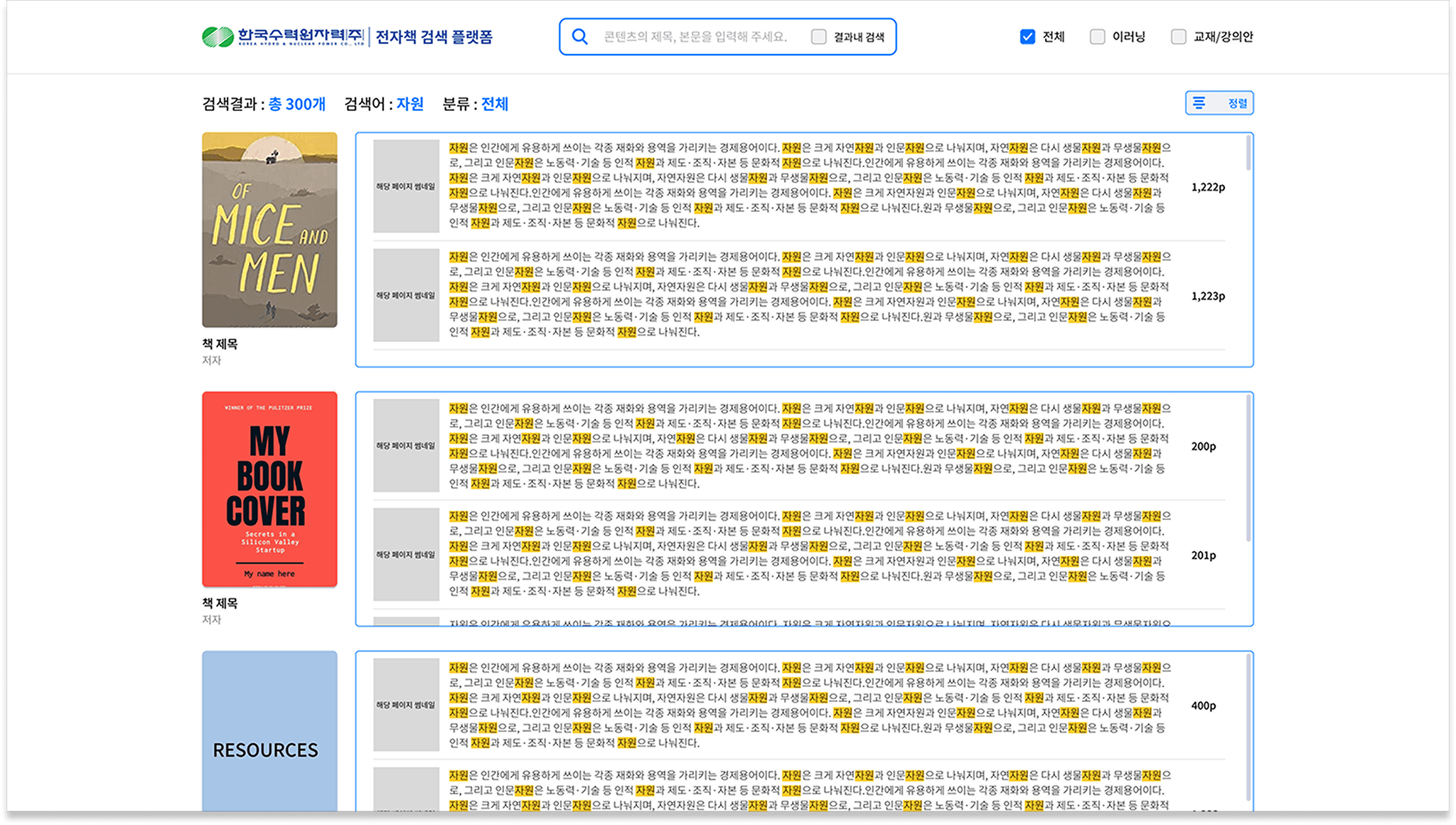Image resolution: width=1456 pixels, height=825 pixels.
Task: Open the 200p page result
Action: point(1203,446)
